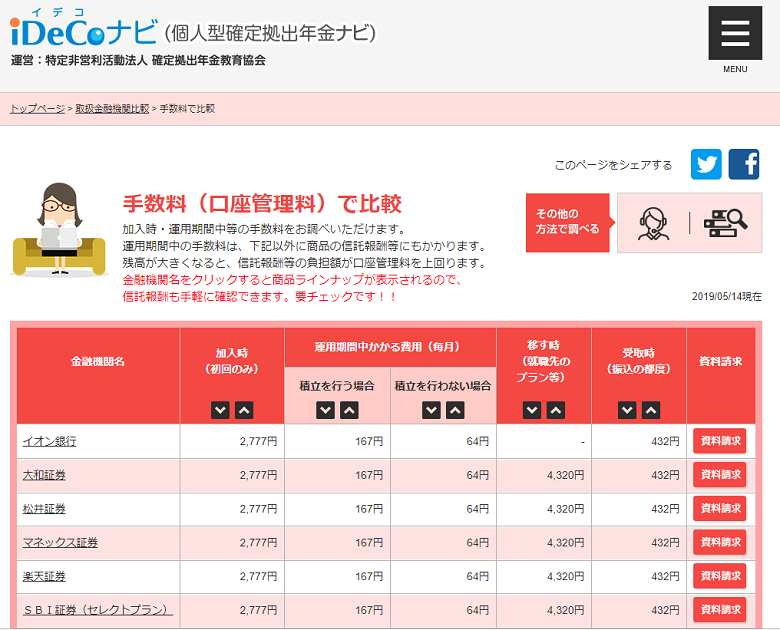Click the その他の方法で調べる red label
Image resolution: width=780 pixels, height=630 pixels.
[x=568, y=222]
